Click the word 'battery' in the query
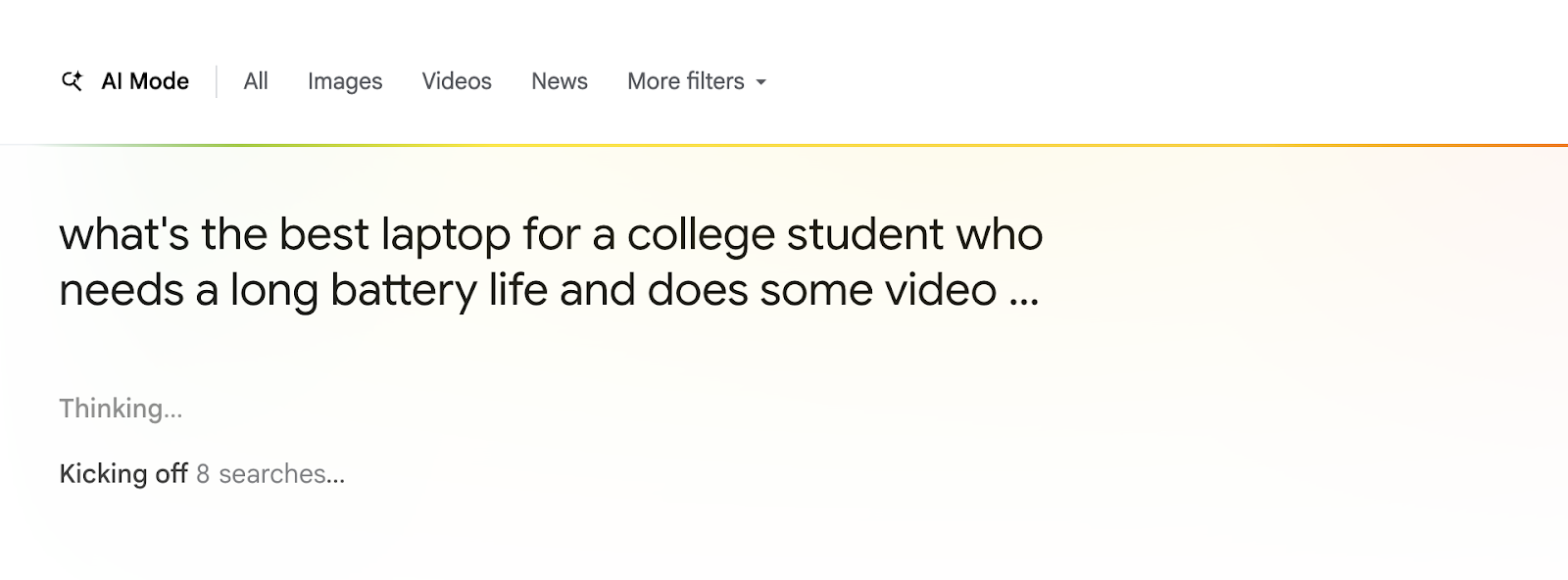The width and height of the screenshot is (1568, 580). click(404, 291)
